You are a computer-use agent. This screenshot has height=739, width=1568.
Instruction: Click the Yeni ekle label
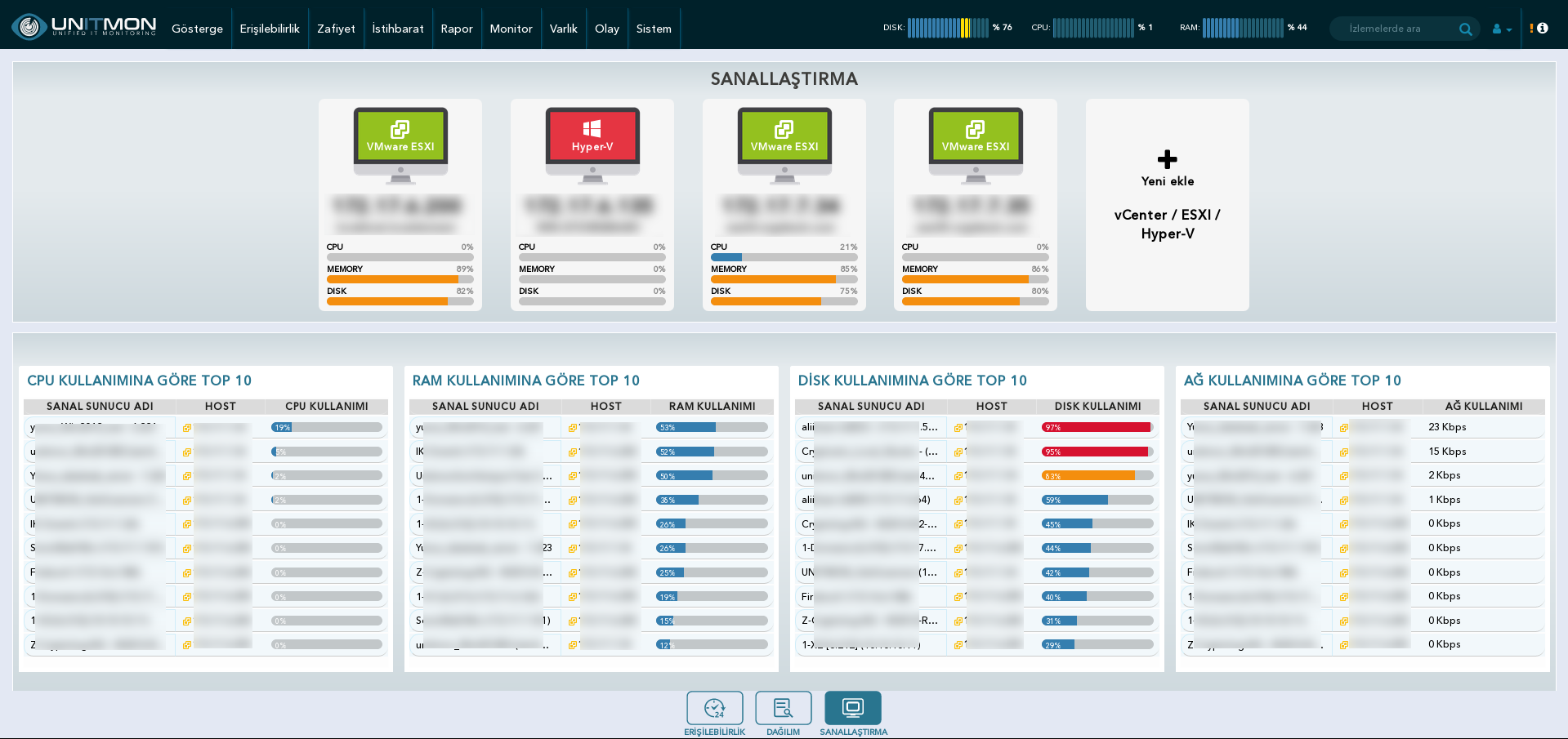click(x=1168, y=181)
